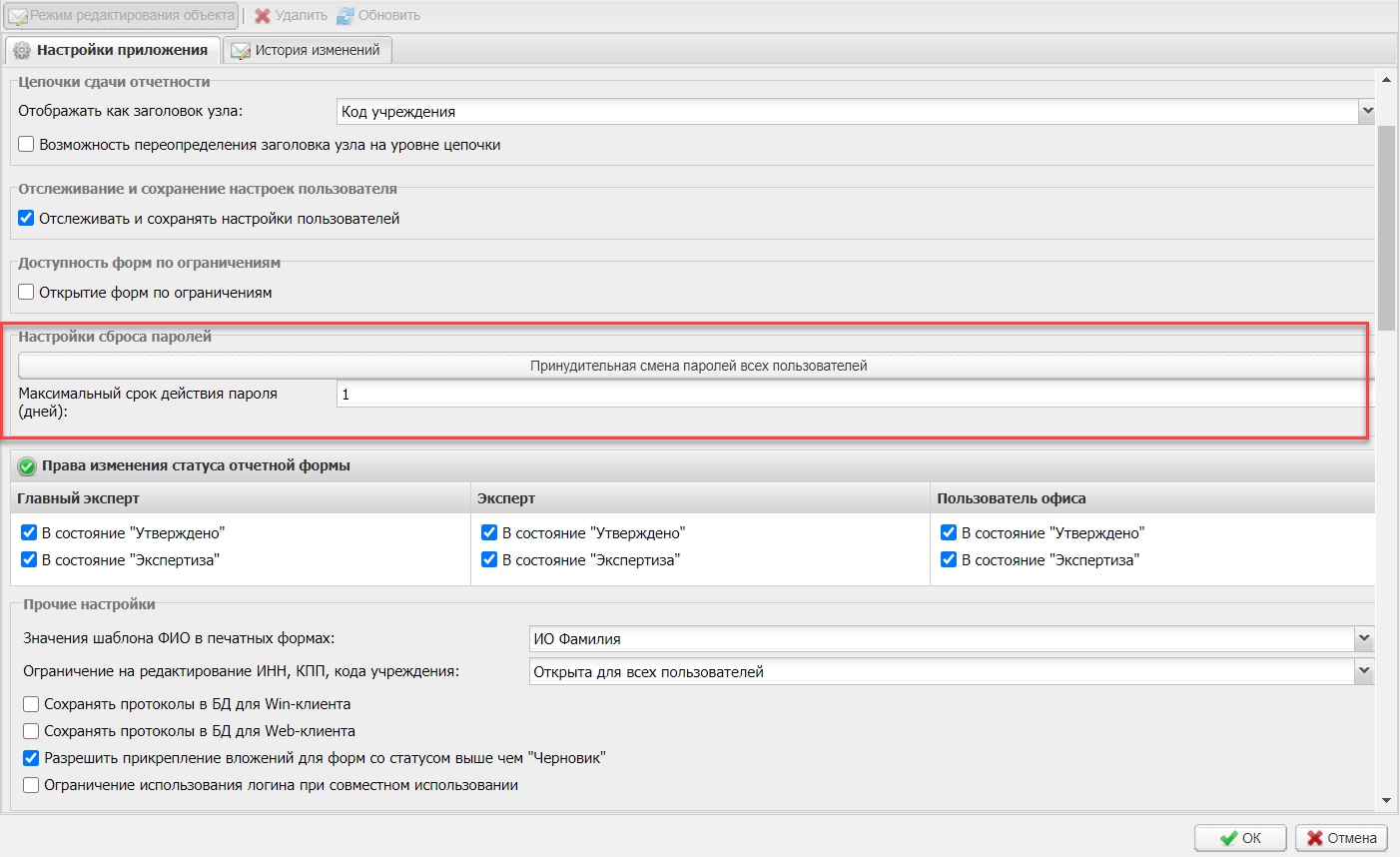Click the vertical scrollbar down arrow
Screen dimensions: 1400x857
click(x=1386, y=800)
